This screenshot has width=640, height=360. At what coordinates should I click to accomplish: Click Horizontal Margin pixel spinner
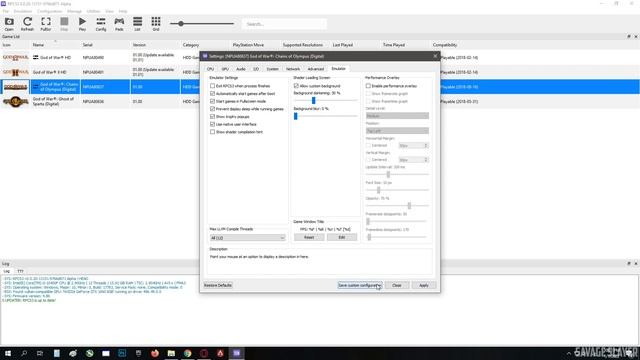[413, 145]
